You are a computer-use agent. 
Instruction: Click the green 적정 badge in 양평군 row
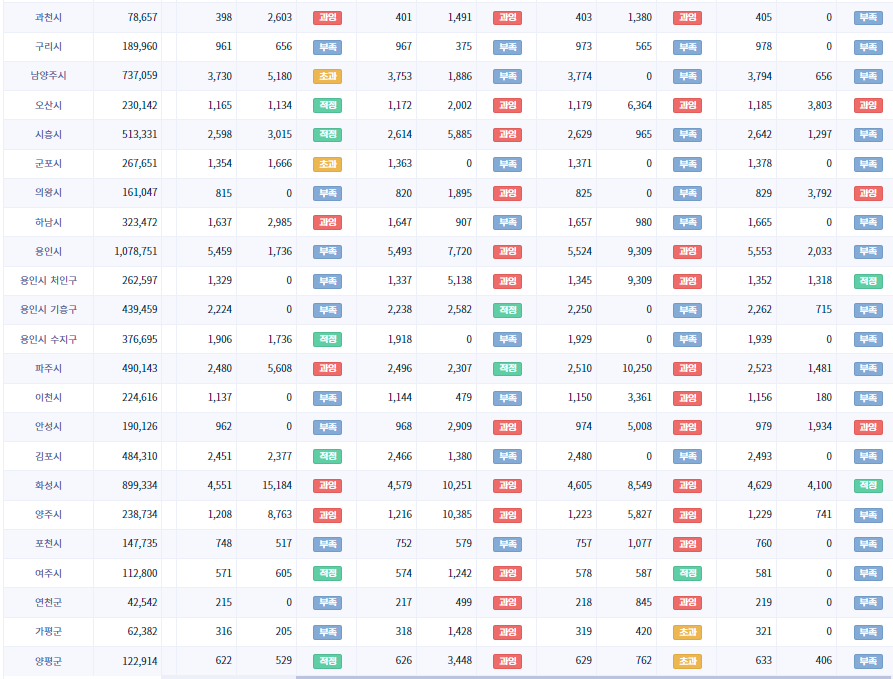[x=327, y=661]
